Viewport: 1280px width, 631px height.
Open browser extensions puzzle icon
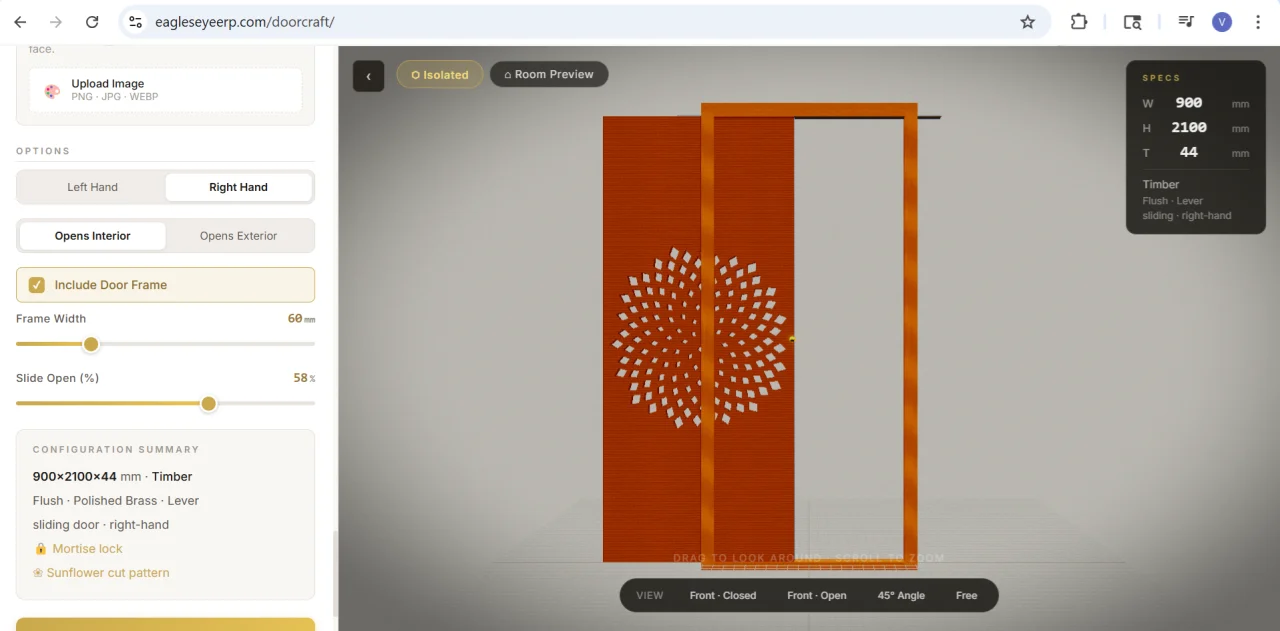coord(1079,22)
